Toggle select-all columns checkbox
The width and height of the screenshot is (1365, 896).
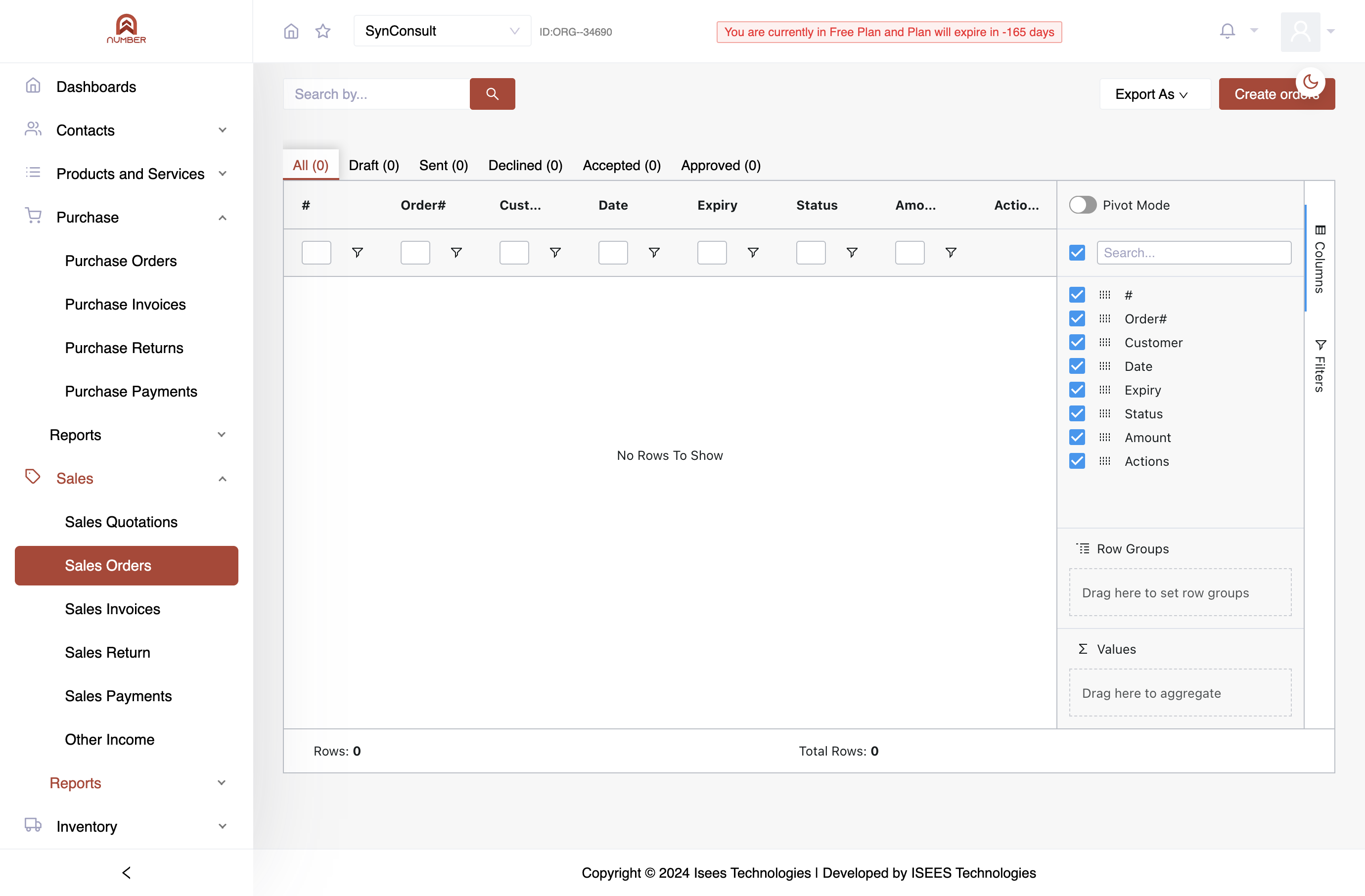pyautogui.click(x=1077, y=252)
